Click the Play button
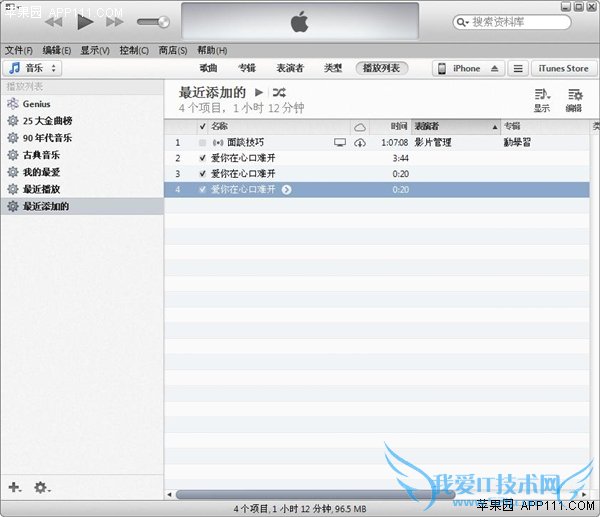600x517 pixels. [85, 22]
